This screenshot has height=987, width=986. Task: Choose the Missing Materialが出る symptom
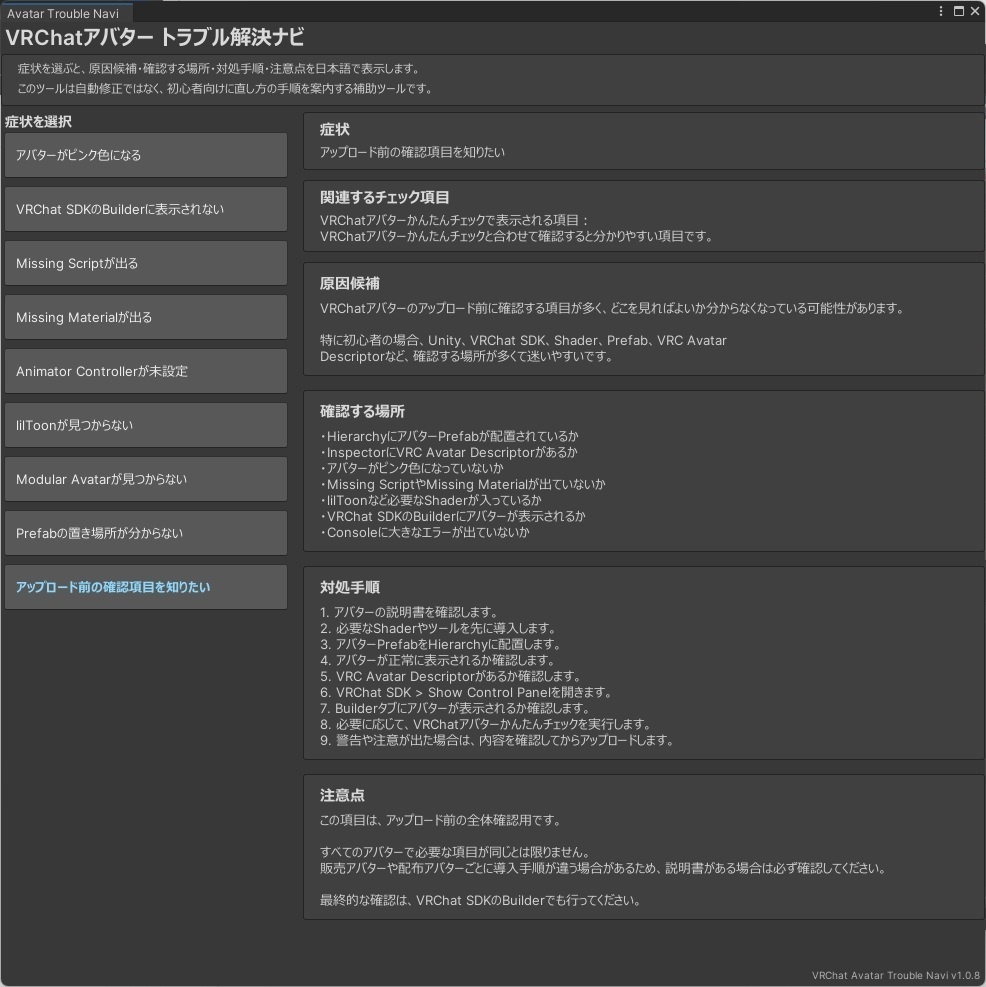145,317
